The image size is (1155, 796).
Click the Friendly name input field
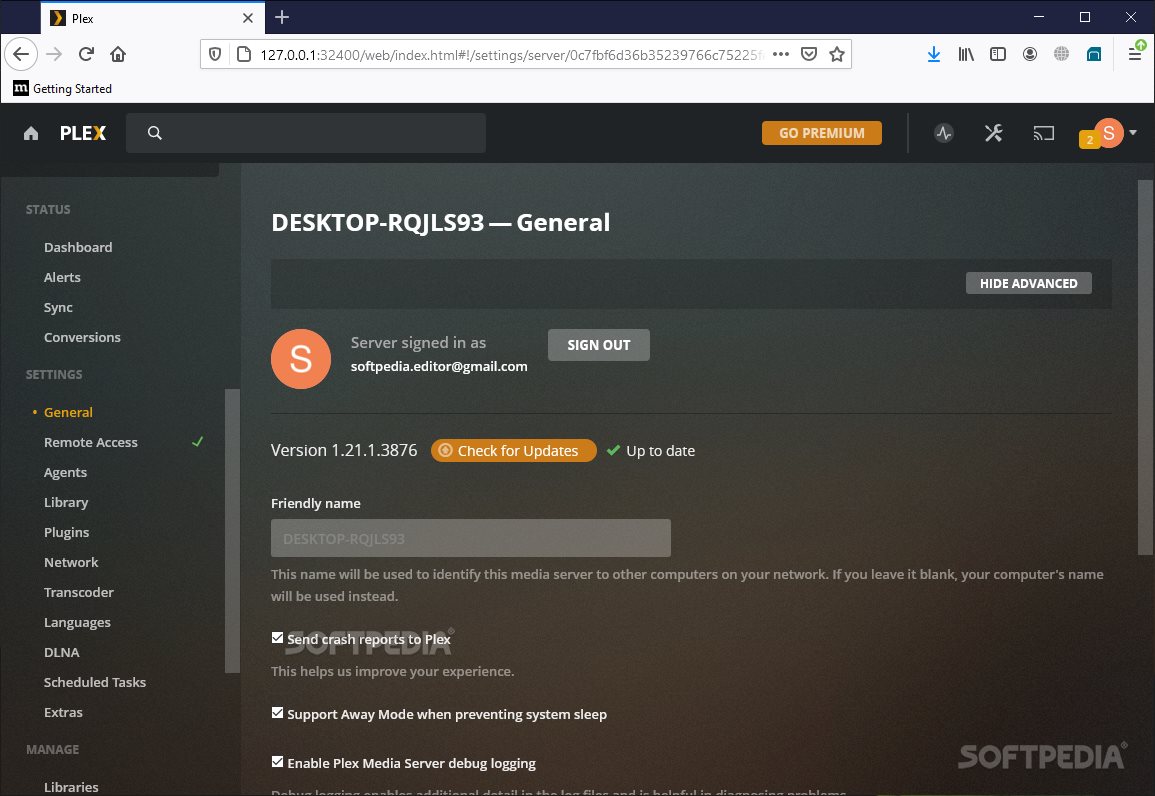(x=471, y=538)
